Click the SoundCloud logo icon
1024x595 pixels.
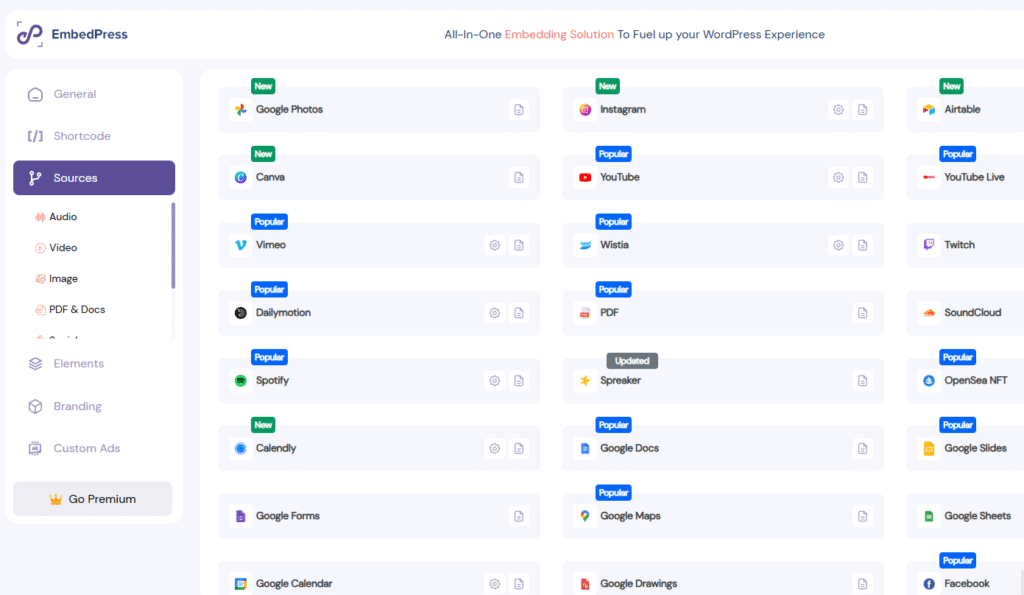(929, 313)
